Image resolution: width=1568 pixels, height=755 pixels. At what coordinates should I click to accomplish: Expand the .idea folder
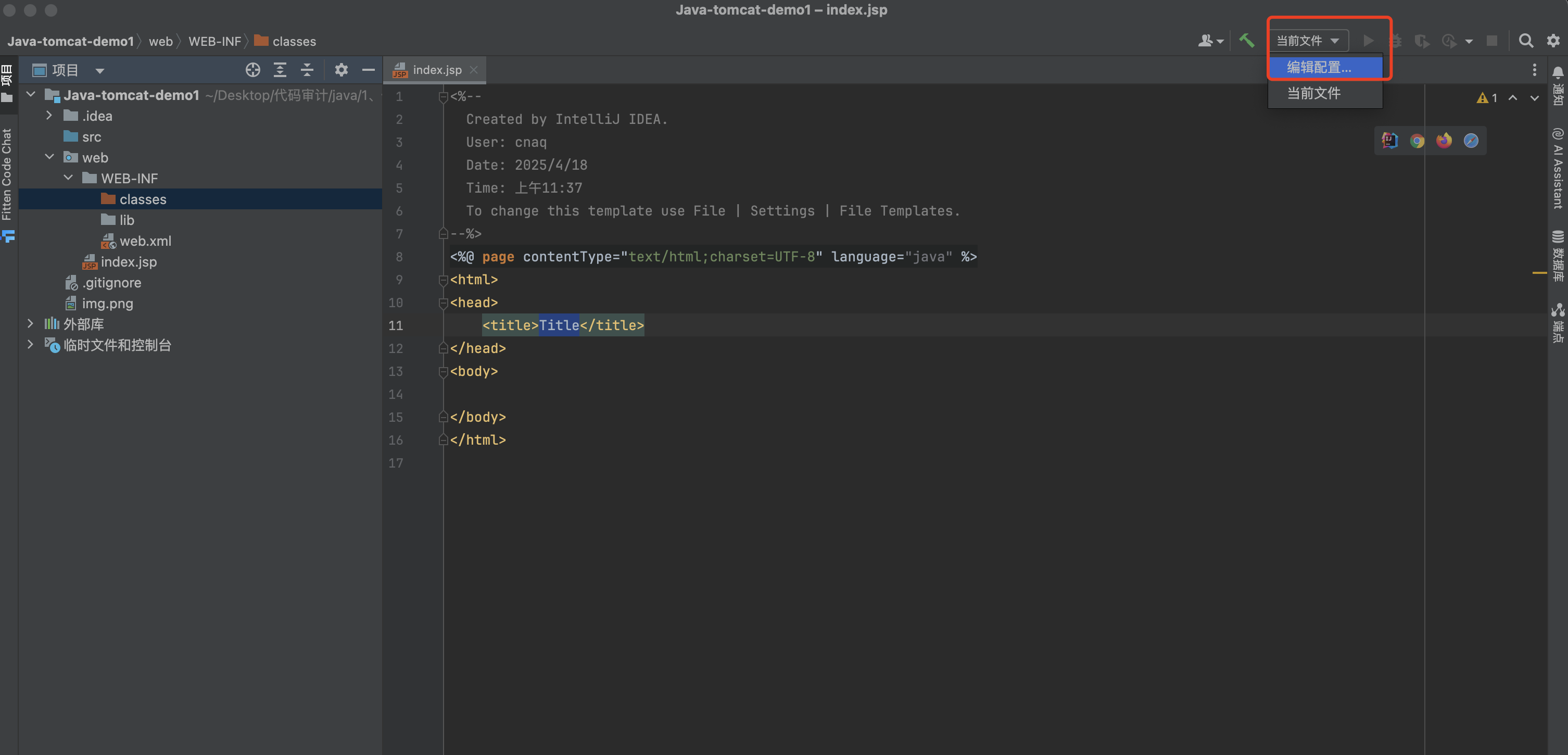pos(49,116)
